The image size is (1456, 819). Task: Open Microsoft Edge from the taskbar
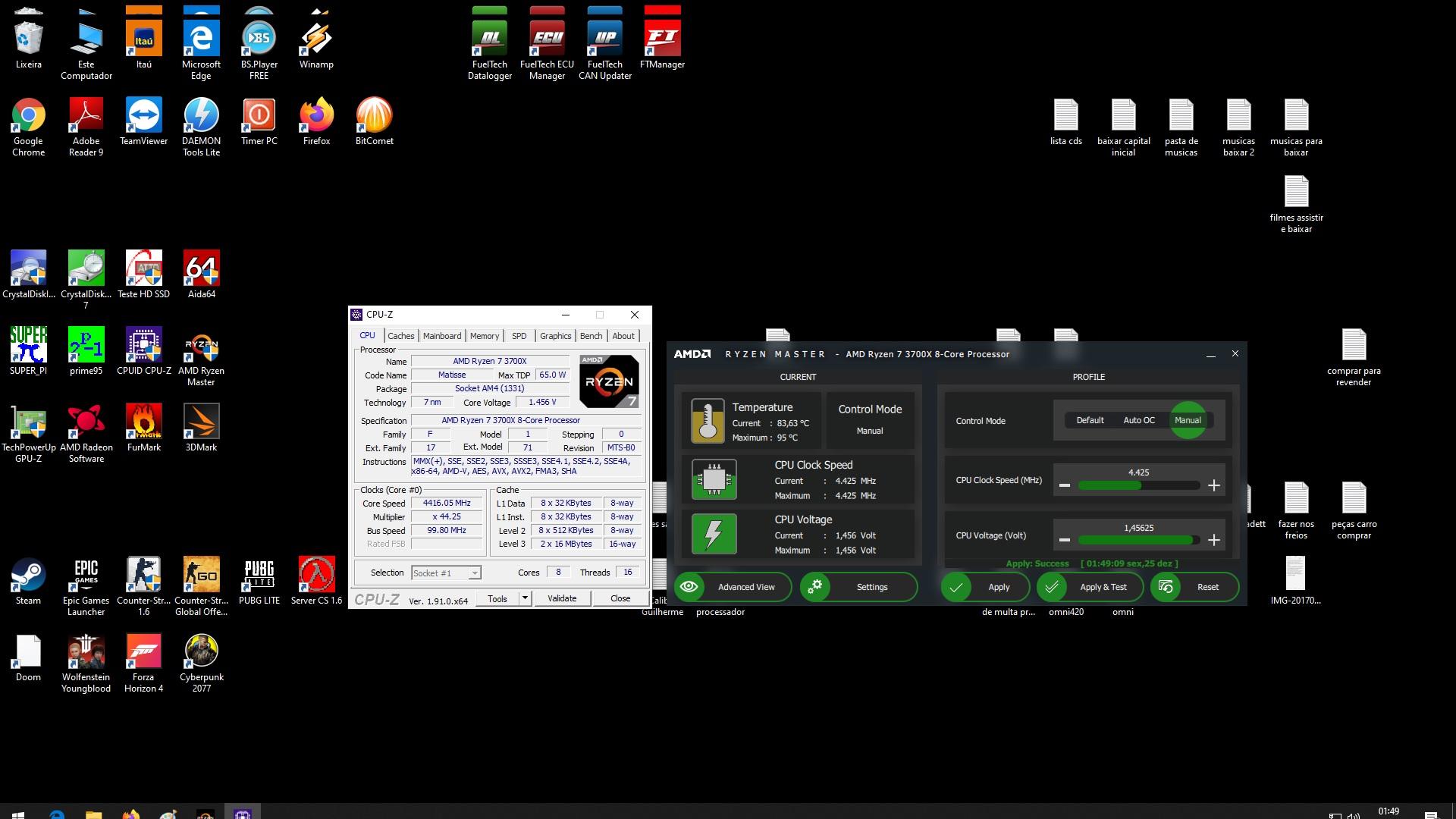57,814
